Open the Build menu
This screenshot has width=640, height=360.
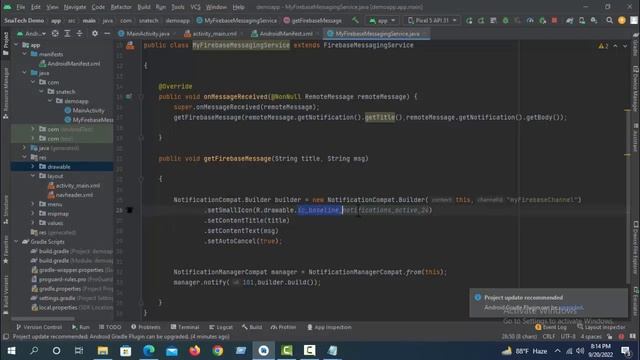144,7
